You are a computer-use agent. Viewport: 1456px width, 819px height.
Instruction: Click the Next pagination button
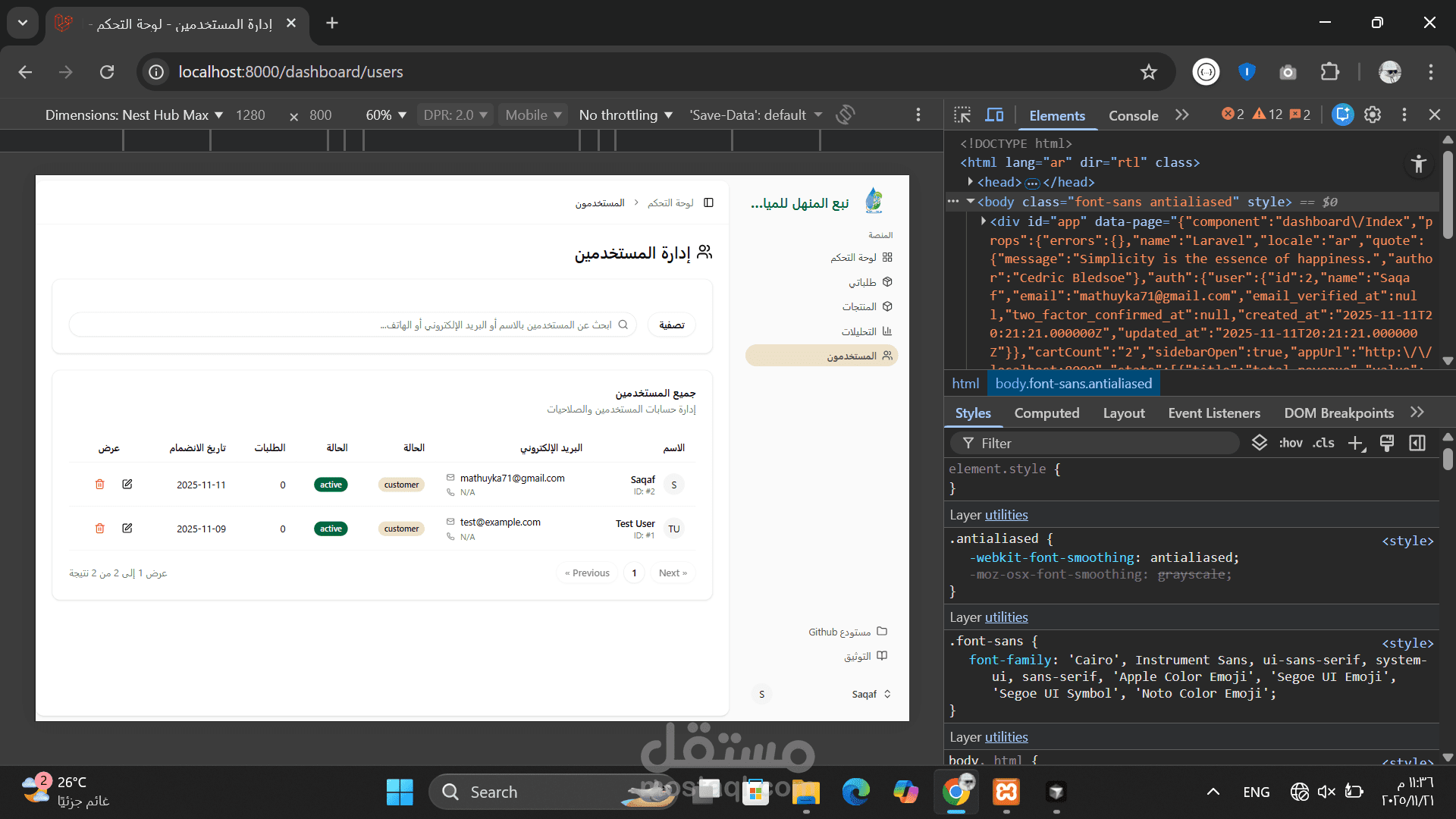[x=673, y=573]
